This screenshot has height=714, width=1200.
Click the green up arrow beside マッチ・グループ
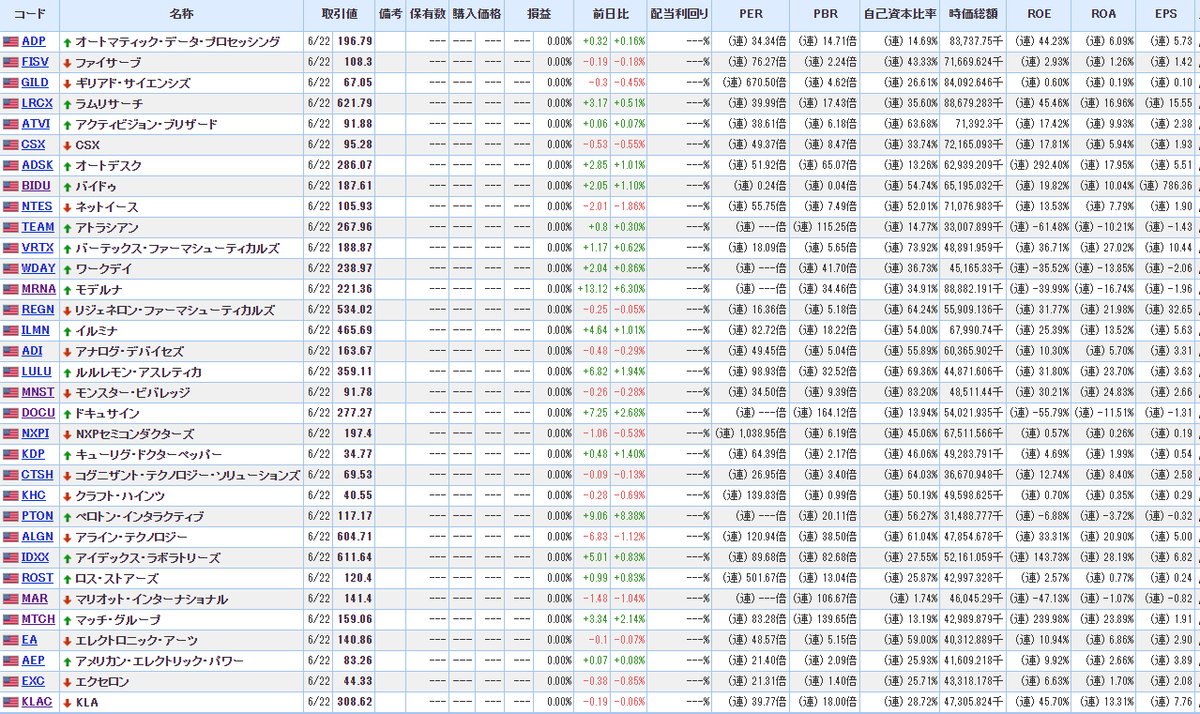tap(67, 620)
